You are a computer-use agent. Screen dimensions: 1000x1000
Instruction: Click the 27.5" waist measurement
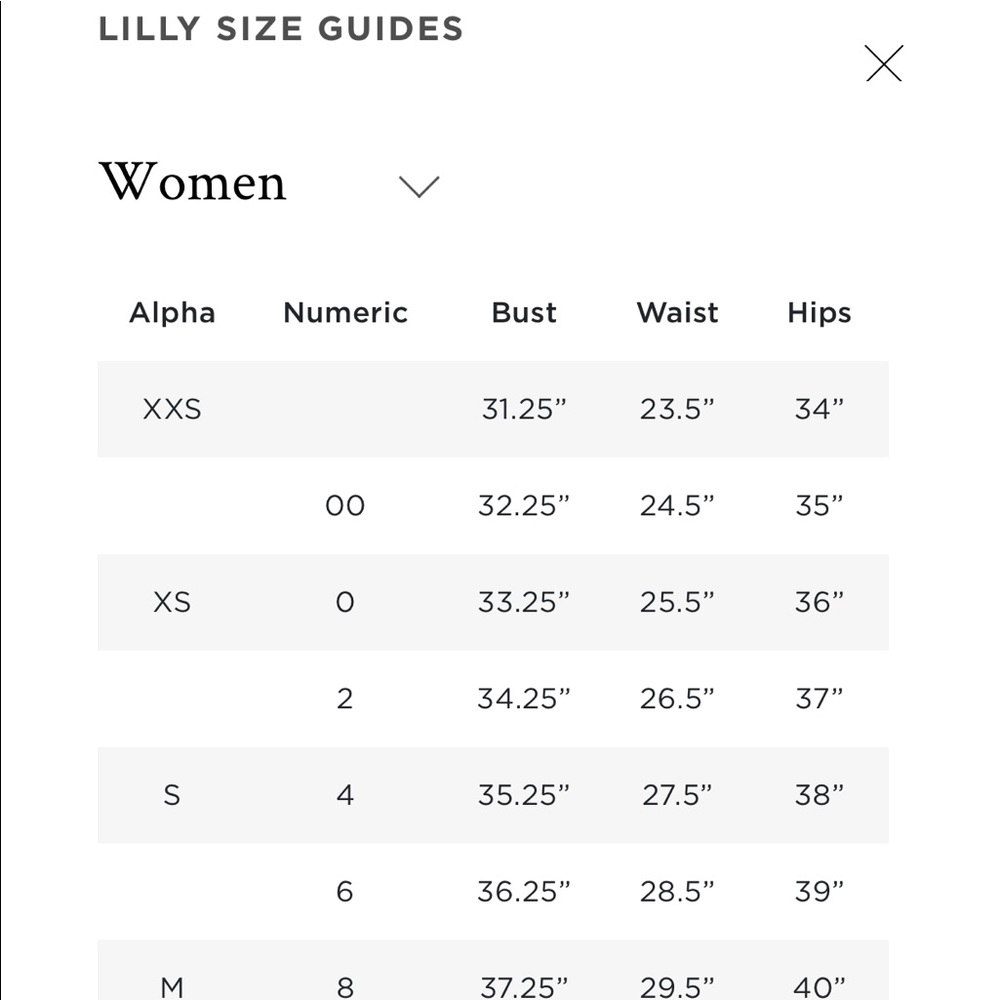pos(677,795)
